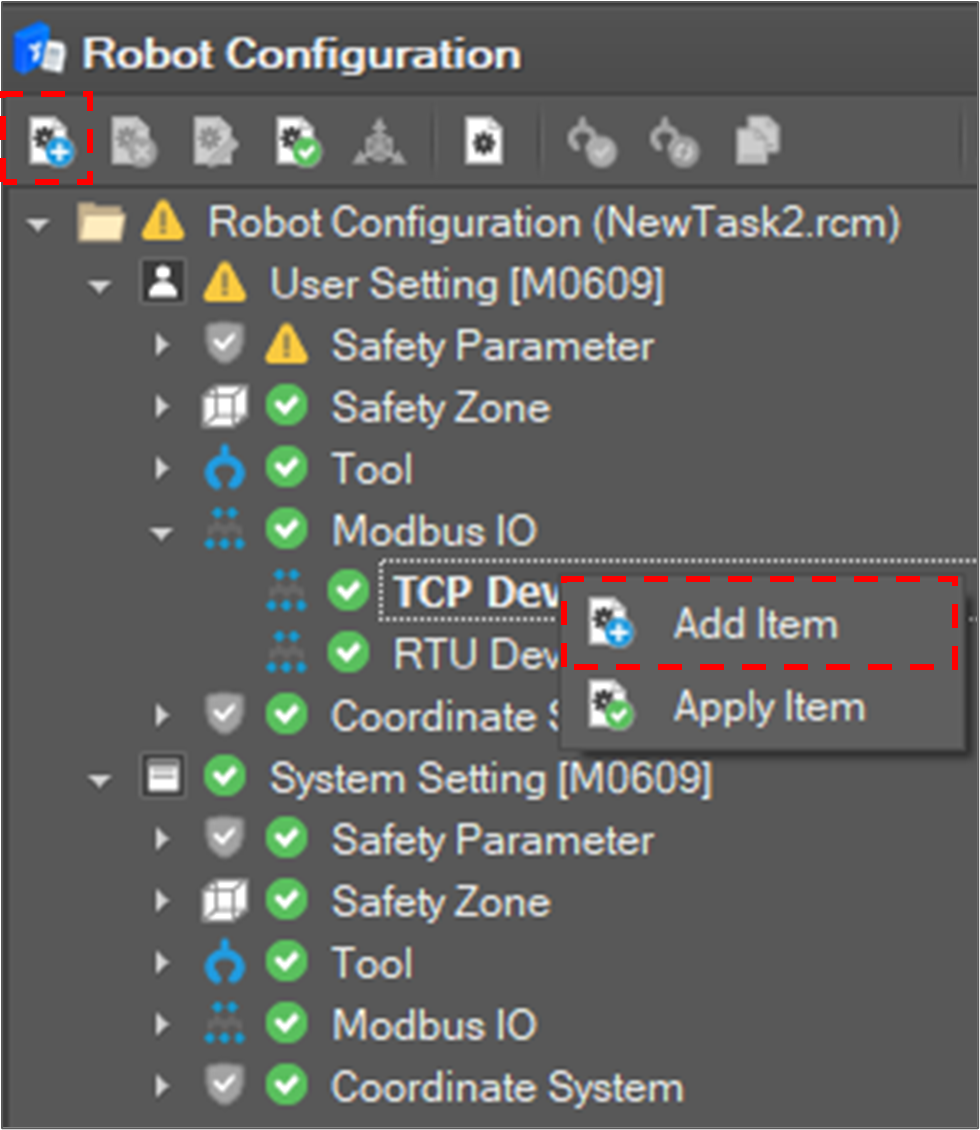Expand the Tool node under System Setting
The width and height of the screenshot is (980, 1130).
tap(160, 962)
